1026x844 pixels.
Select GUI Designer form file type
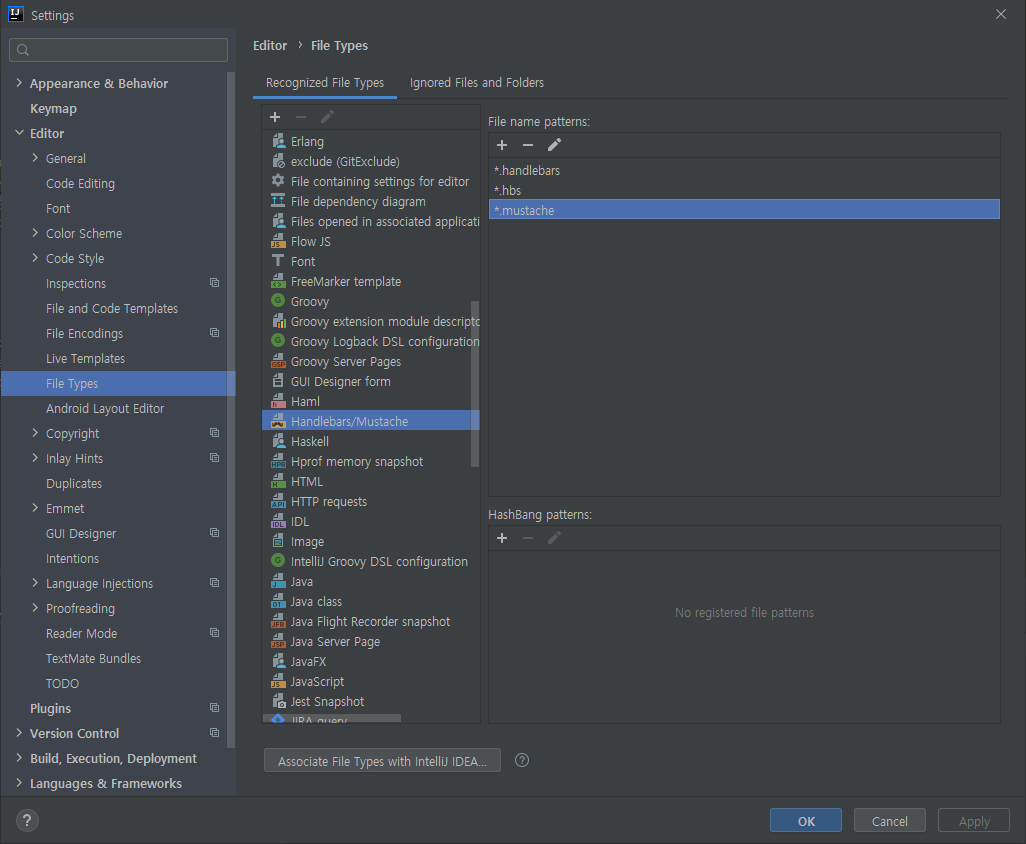tap(371, 381)
